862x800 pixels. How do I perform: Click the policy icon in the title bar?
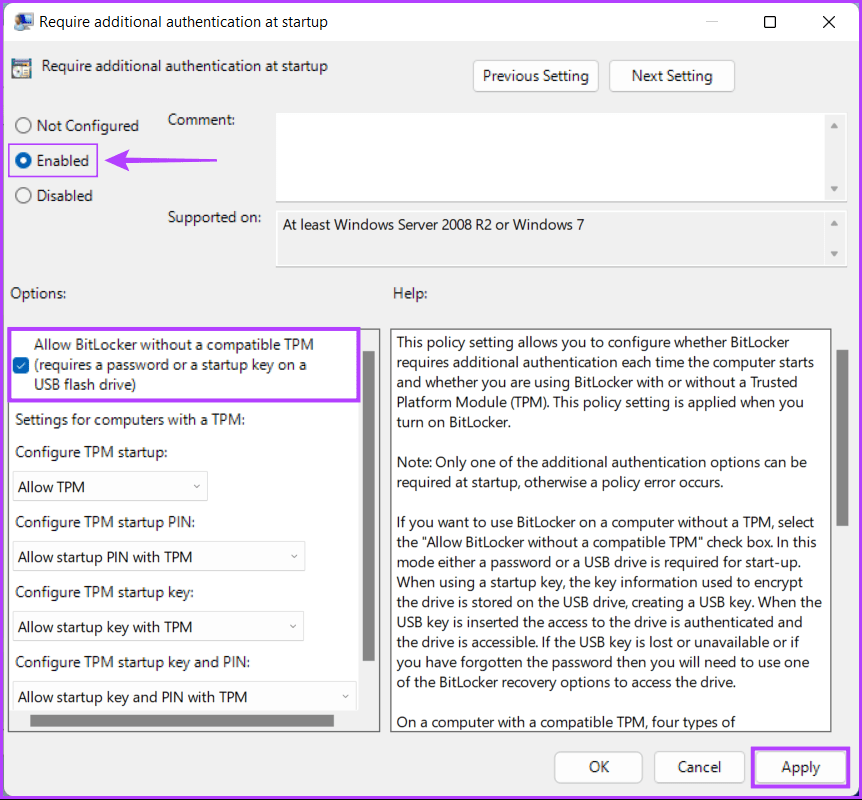pyautogui.click(x=23, y=21)
